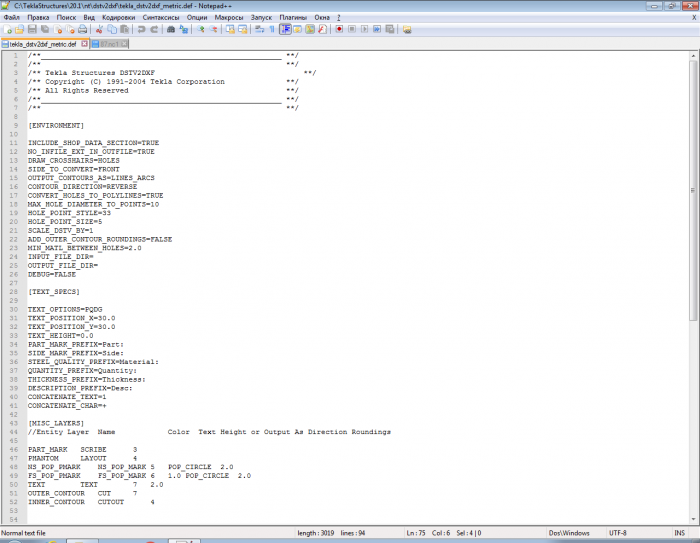This screenshot has height=543, width=700.
Task: Click the INS status bar indicator
Action: click(x=679, y=533)
